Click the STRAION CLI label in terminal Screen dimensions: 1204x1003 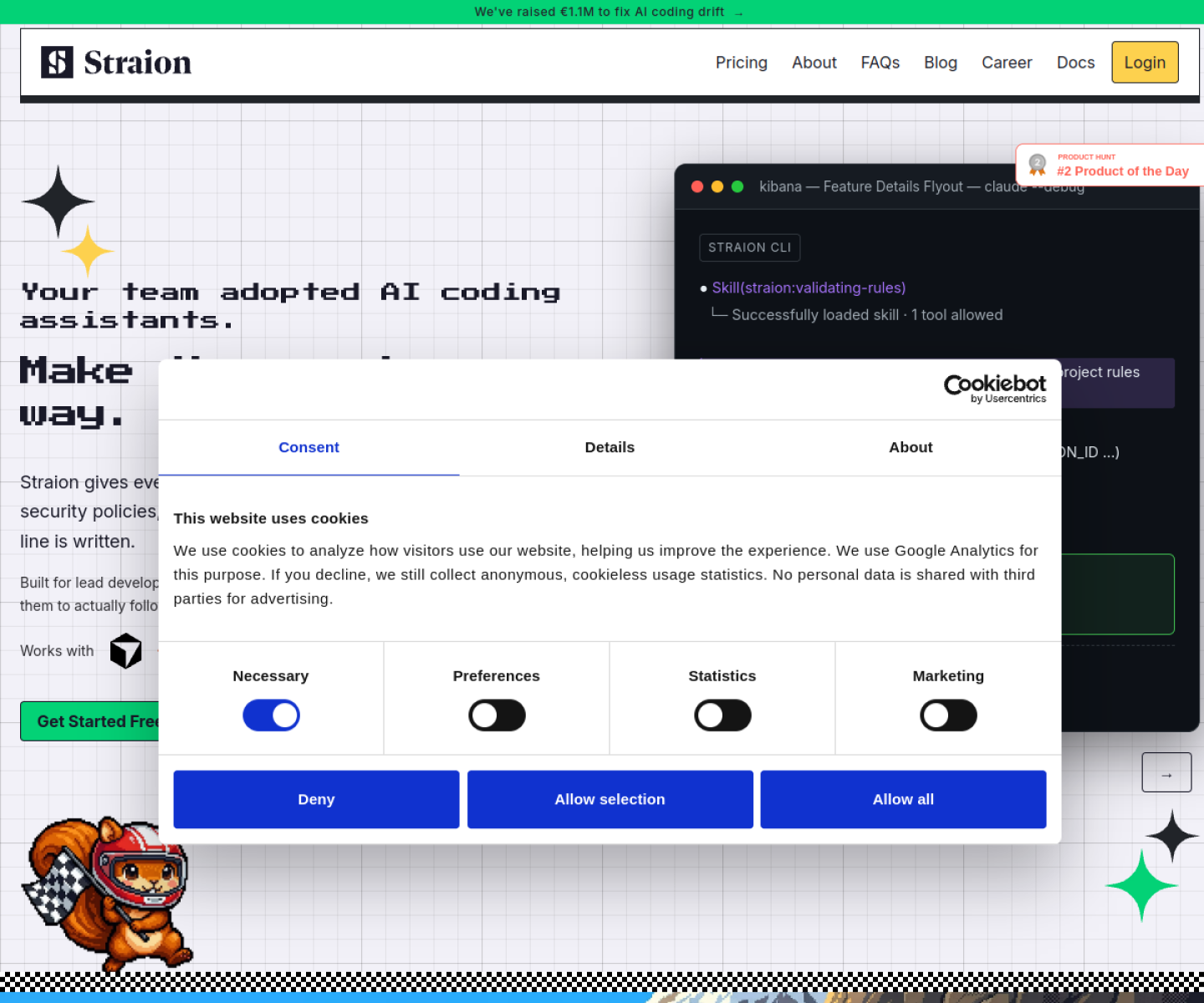[749, 247]
